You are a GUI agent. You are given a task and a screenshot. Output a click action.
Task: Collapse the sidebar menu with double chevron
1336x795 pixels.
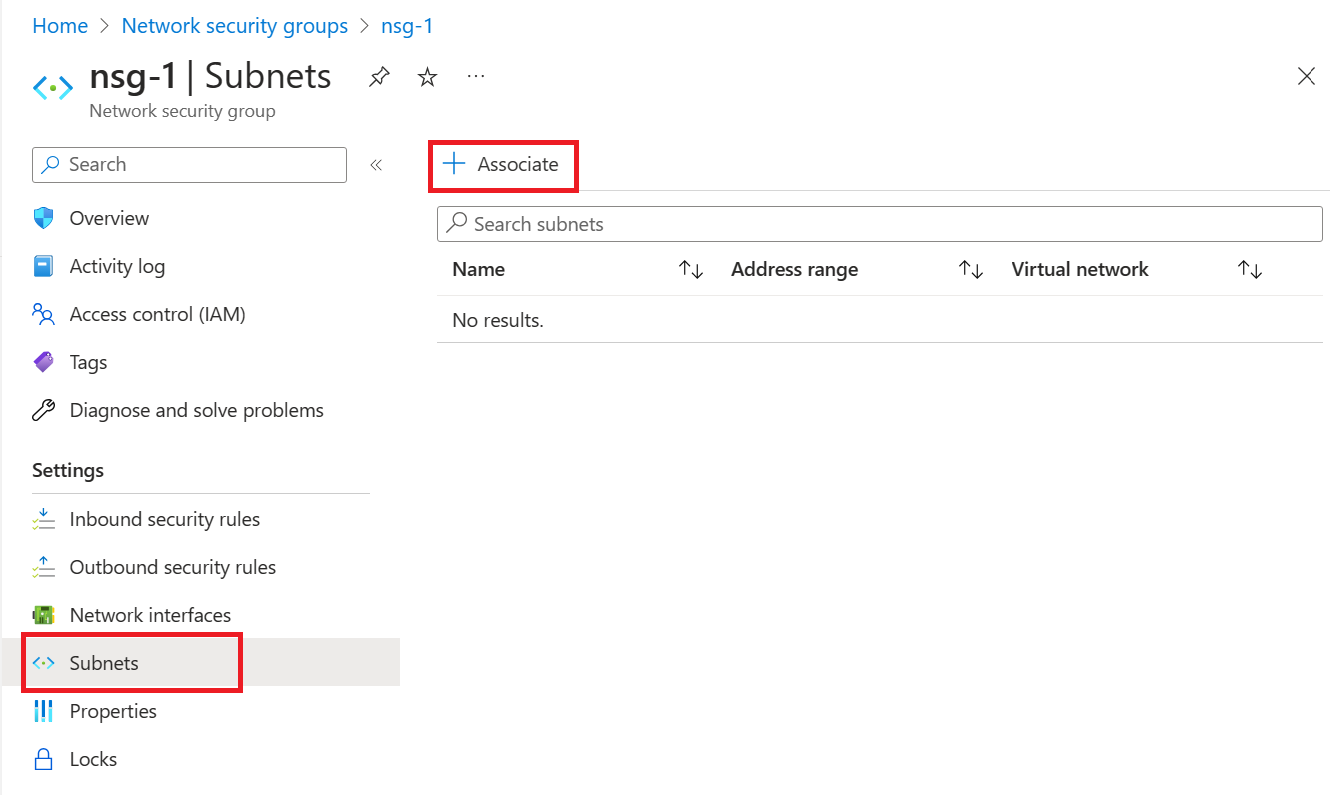(x=376, y=165)
